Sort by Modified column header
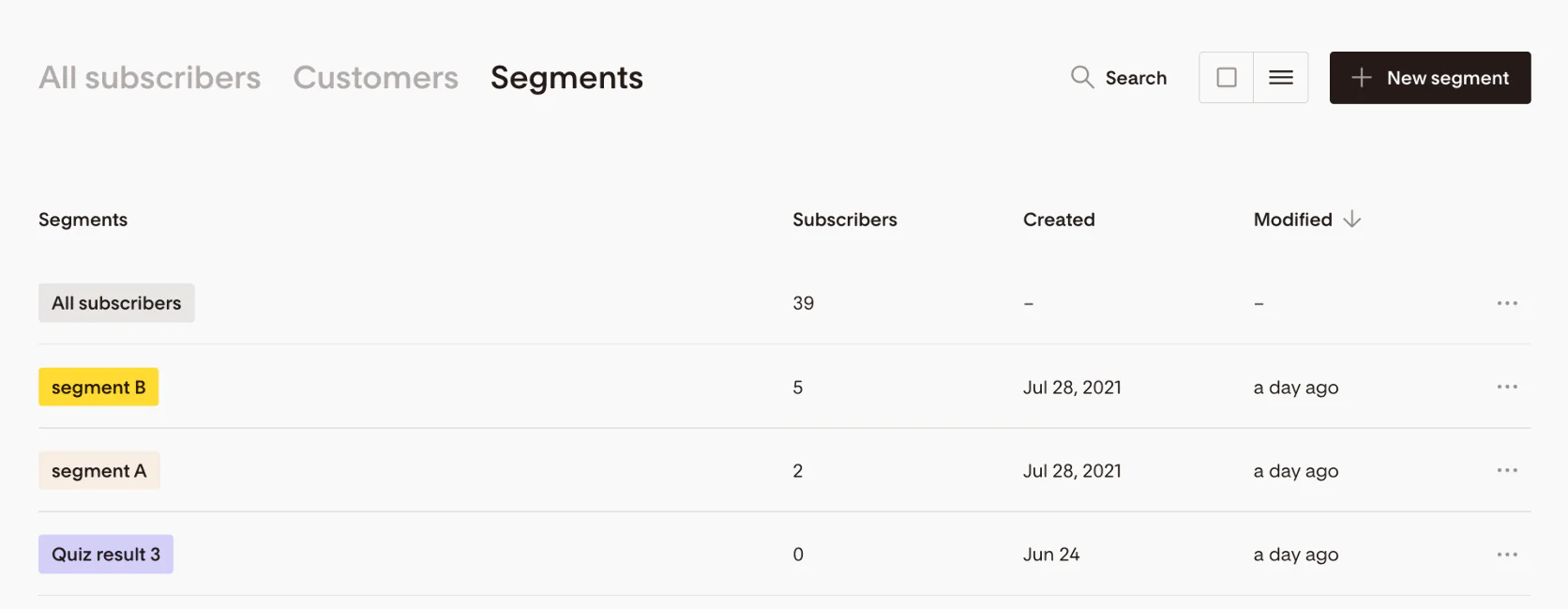Image resolution: width=1568 pixels, height=609 pixels. [1292, 220]
